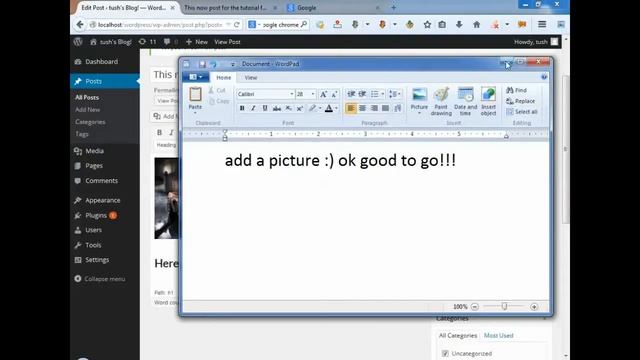Screen dimensions: 640x360
Task: Click Paint drawing in Insert group
Action: pos(441,101)
